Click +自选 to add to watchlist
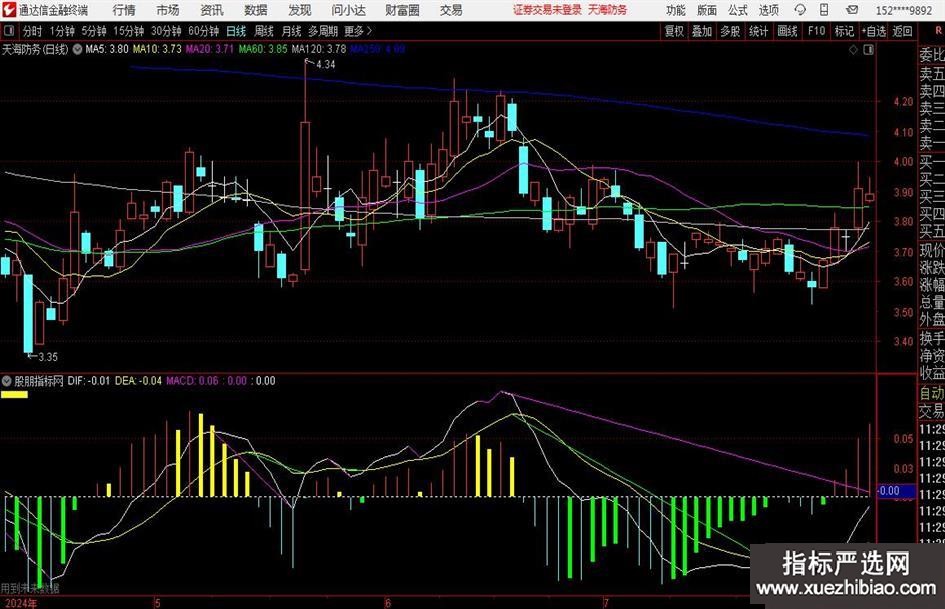This screenshot has width=945, height=609. pyautogui.click(x=874, y=31)
